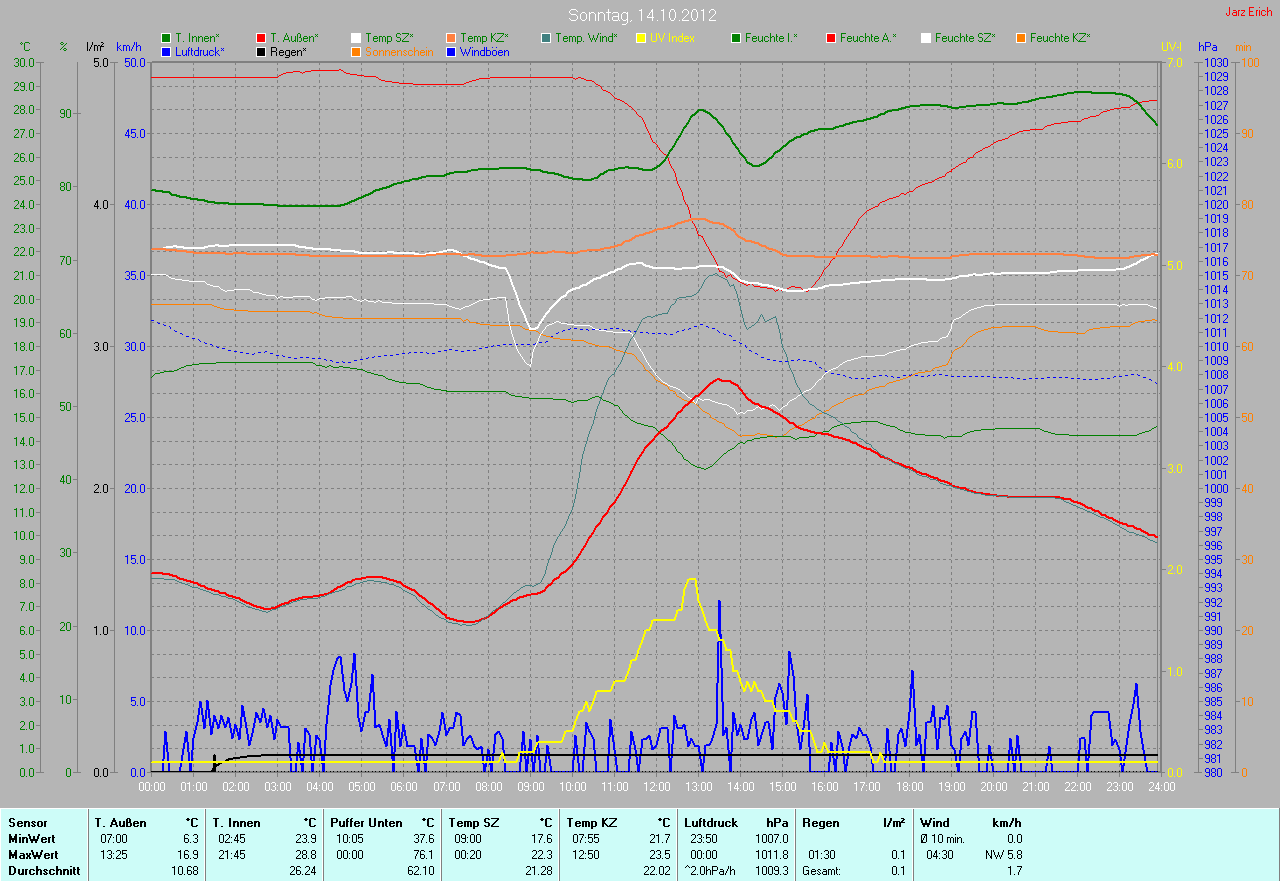Screen dimensions: 1280x881
Task: Select the Temp SZ* legend label
Action: click(x=389, y=38)
